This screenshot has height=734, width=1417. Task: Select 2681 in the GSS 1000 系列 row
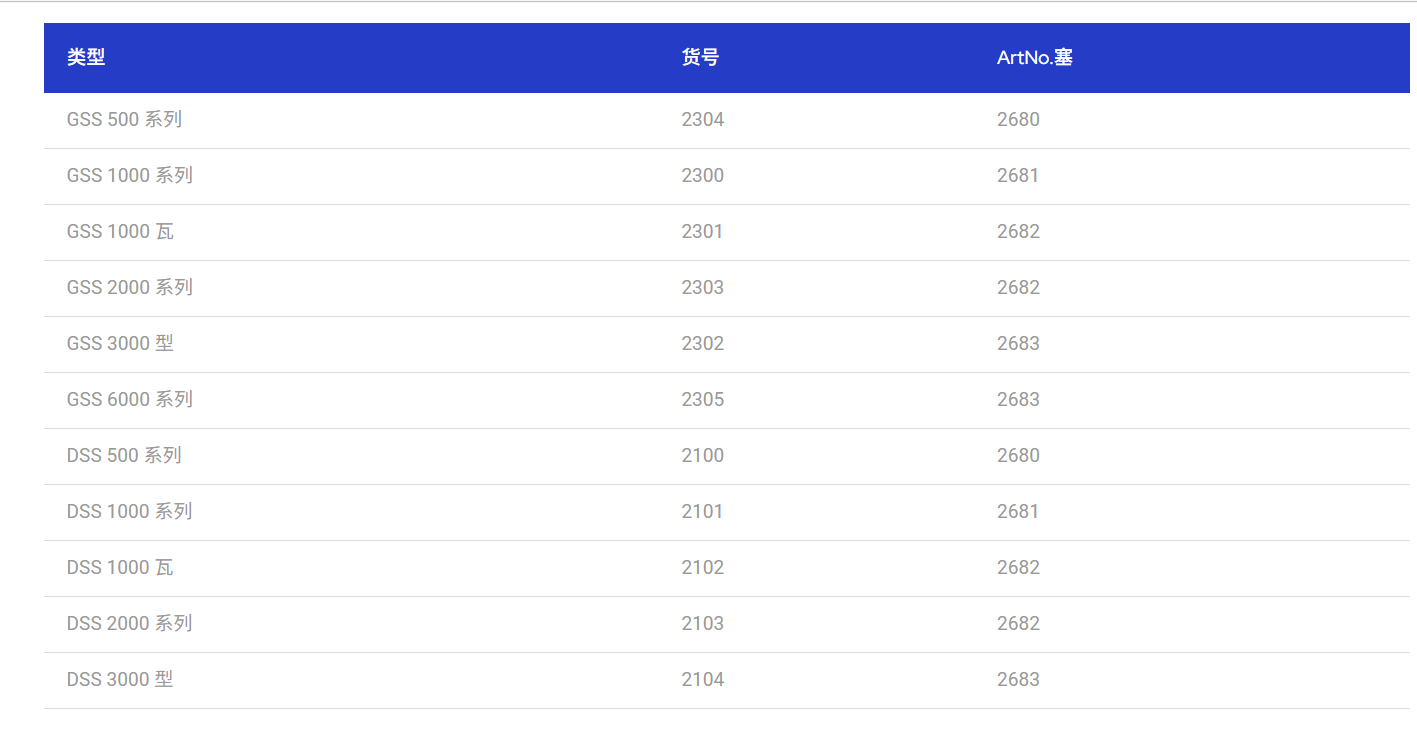pos(1018,176)
